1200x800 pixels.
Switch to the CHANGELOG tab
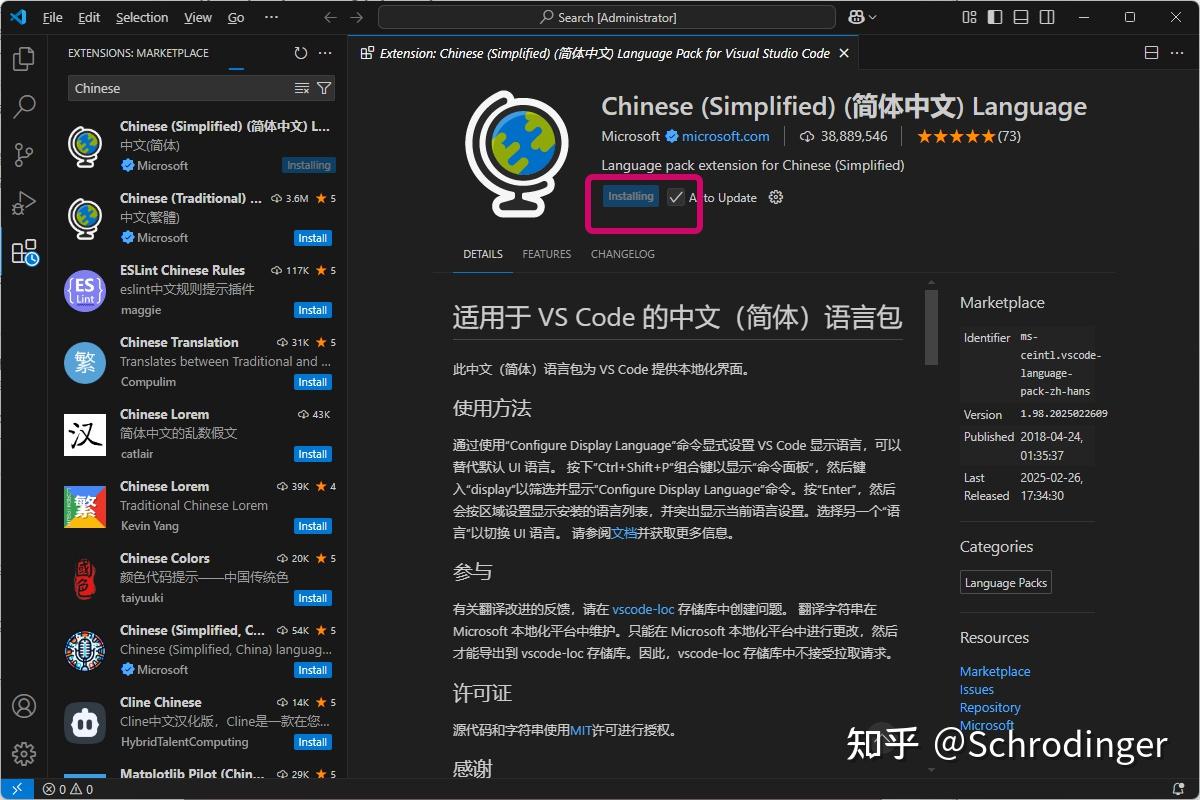622,254
